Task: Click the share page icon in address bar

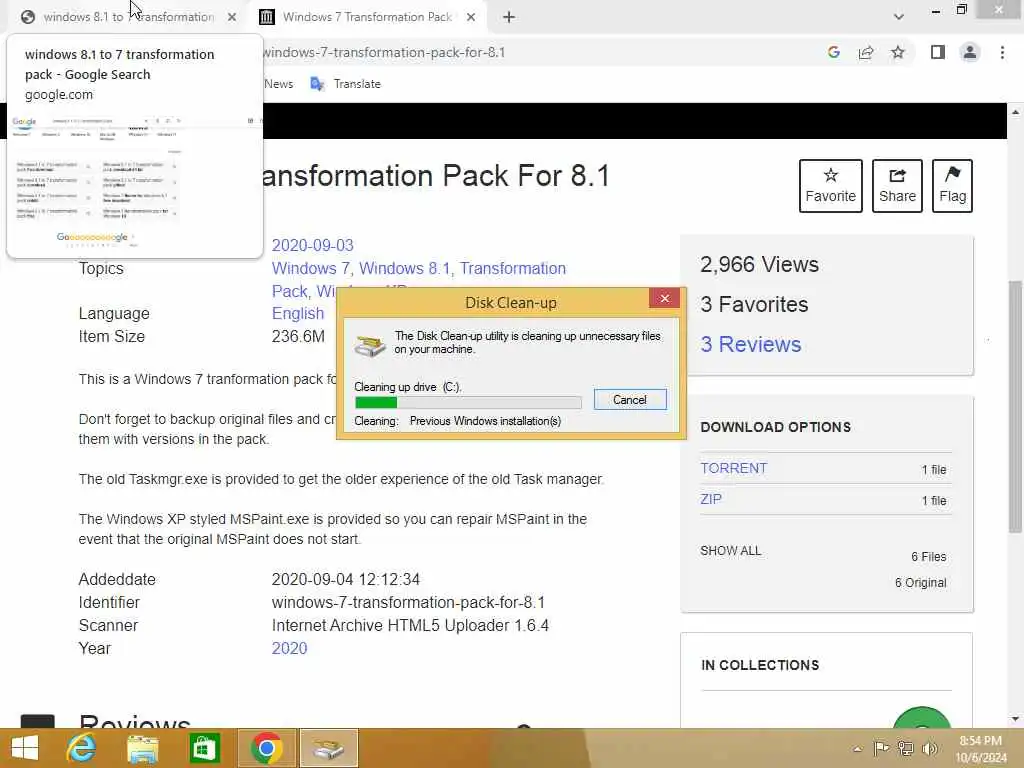Action: (866, 52)
